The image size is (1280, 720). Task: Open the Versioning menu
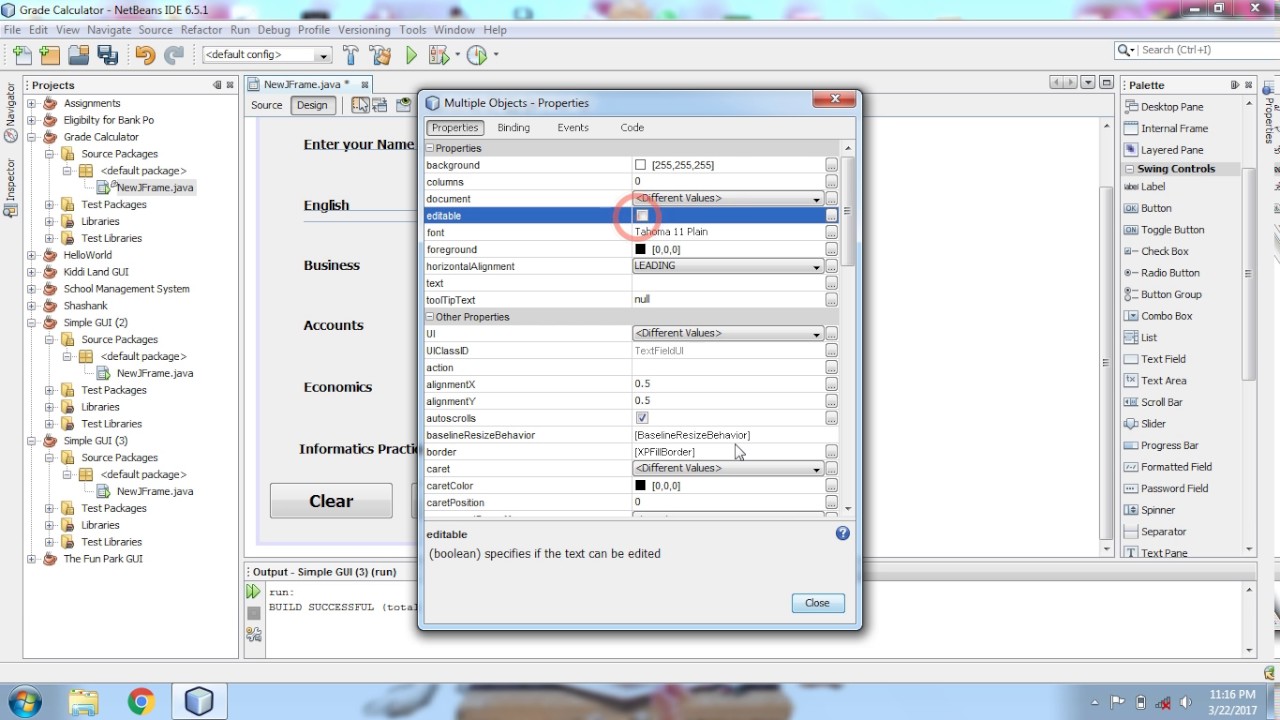pyautogui.click(x=364, y=30)
